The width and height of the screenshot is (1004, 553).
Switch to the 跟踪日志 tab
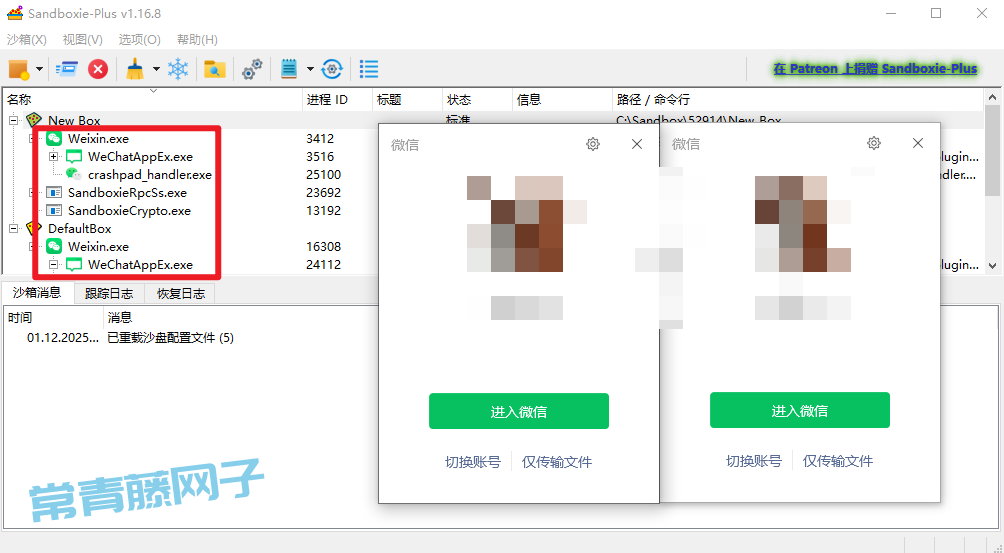tap(108, 294)
